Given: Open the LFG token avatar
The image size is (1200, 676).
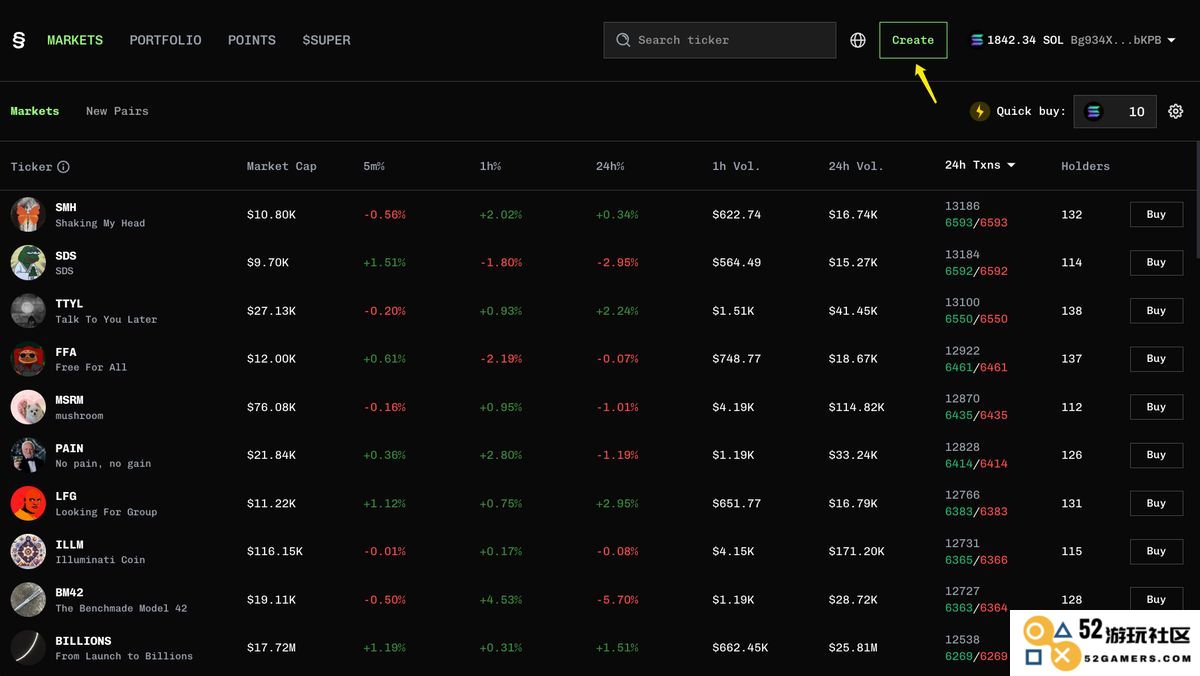Looking at the screenshot, I should [28, 503].
